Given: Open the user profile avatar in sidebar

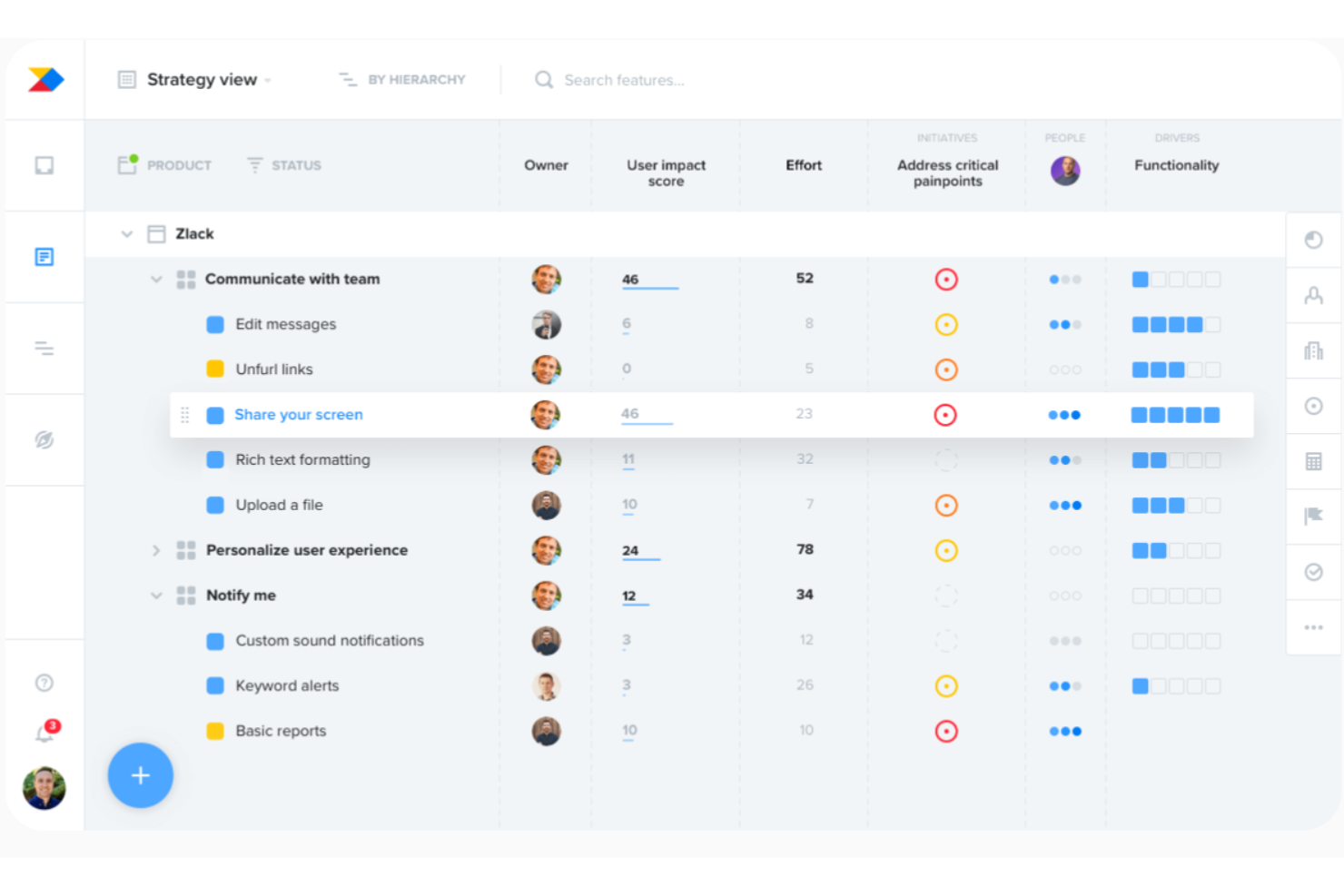Looking at the screenshot, I should coord(44,788).
